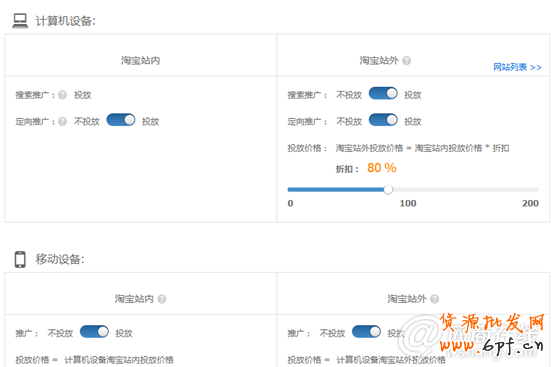The width and height of the screenshot is (554, 367).
Task: Click the 100 label under slider
Action: (x=408, y=203)
